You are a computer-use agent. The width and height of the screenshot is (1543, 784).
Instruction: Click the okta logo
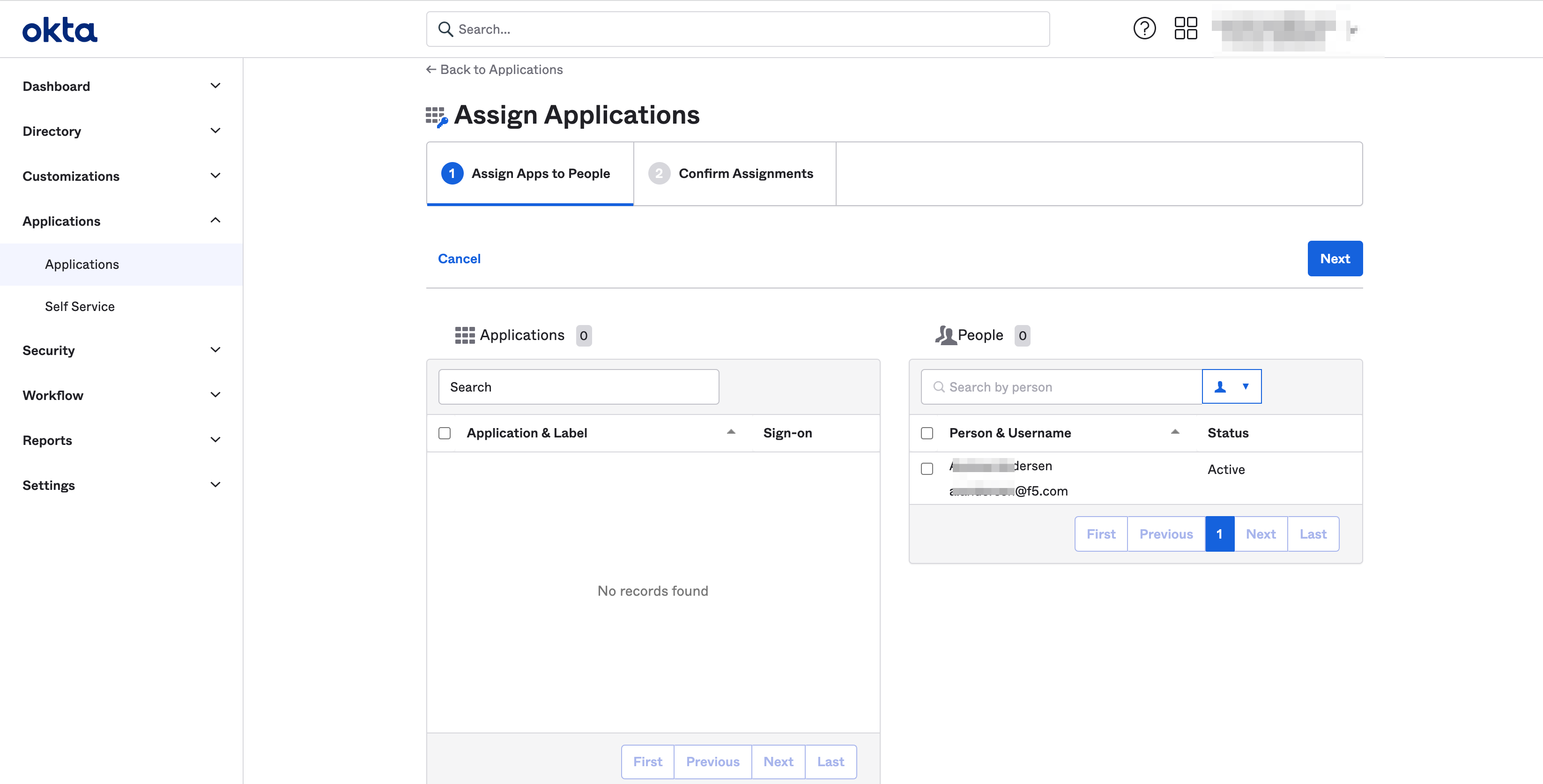pyautogui.click(x=59, y=29)
